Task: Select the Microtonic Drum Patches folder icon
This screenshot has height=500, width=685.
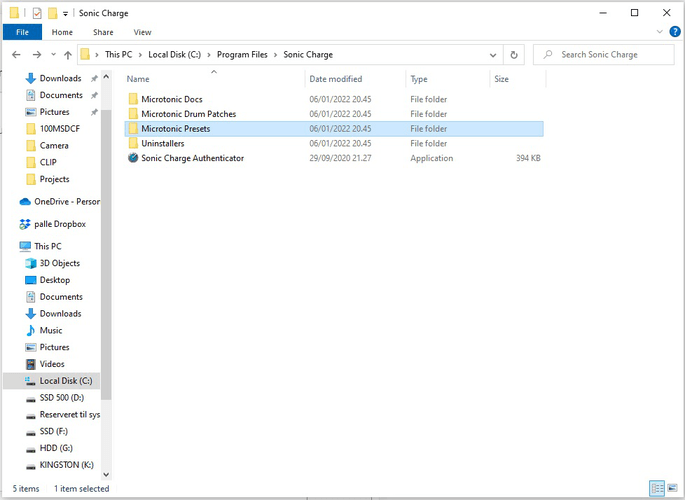Action: point(133,114)
